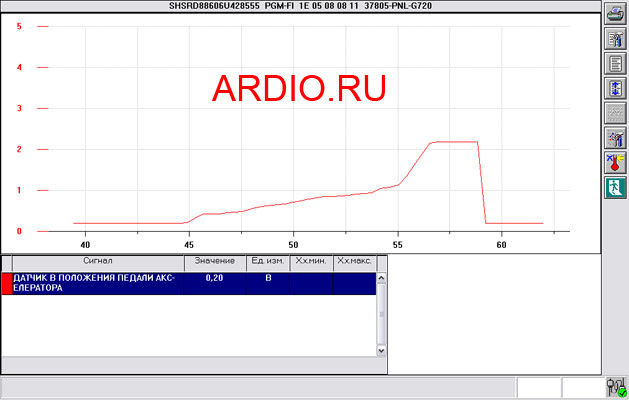629x400 pixels.
Task: Select the 'ДАТЧИК В ПОЛОЖЕНИЯ ПЕДАЛИ АКСЕЛЕРАТОРА' row
Action: 189,283
